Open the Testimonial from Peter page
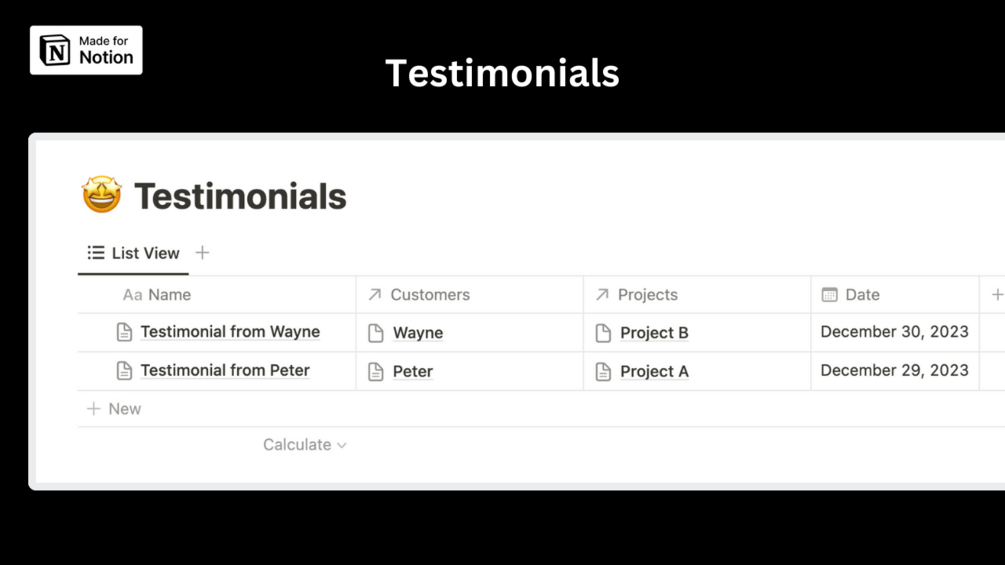Screen dimensions: 1005x565 click(x=225, y=371)
